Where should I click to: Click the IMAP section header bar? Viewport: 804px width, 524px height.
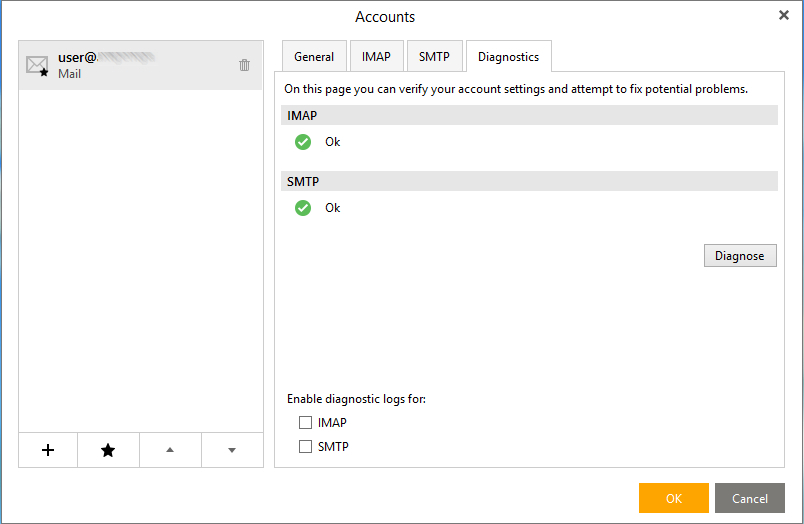point(529,116)
